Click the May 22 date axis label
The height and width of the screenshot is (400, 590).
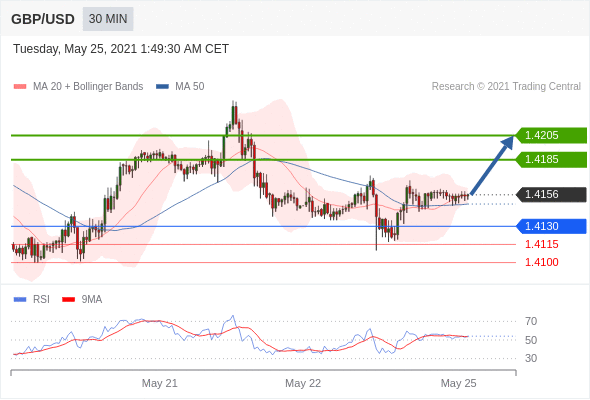pos(303,383)
